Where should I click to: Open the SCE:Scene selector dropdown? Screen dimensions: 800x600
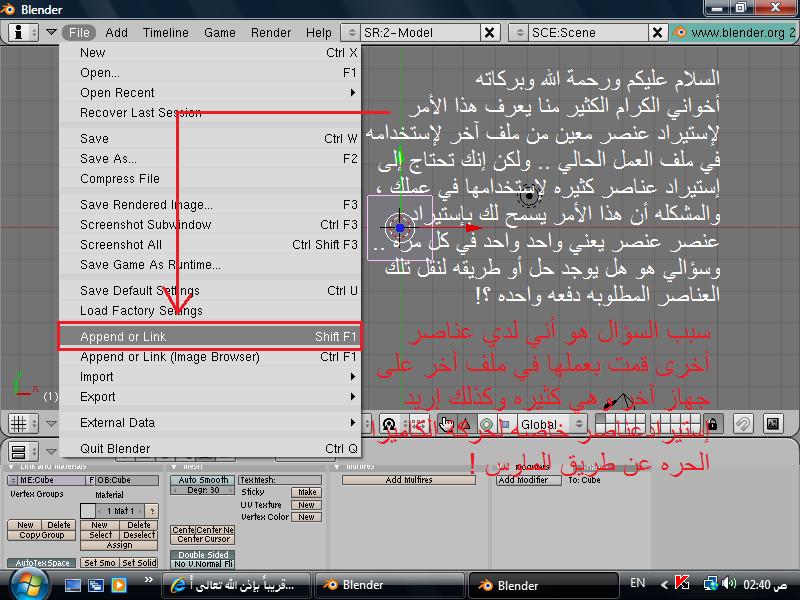click(x=519, y=33)
